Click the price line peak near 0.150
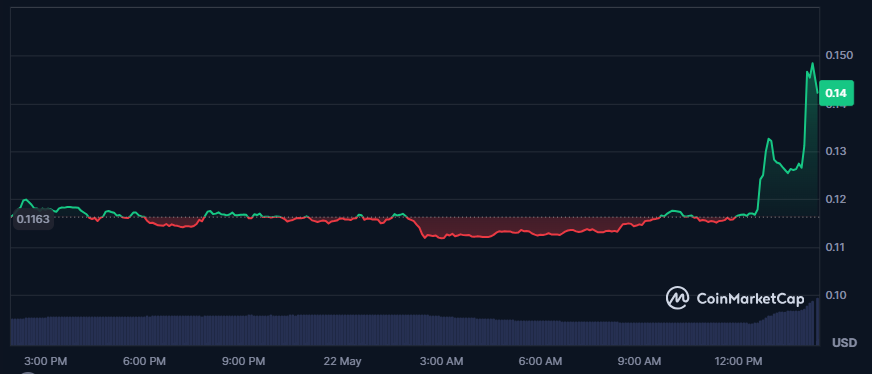This screenshot has height=374, width=872. [x=812, y=63]
